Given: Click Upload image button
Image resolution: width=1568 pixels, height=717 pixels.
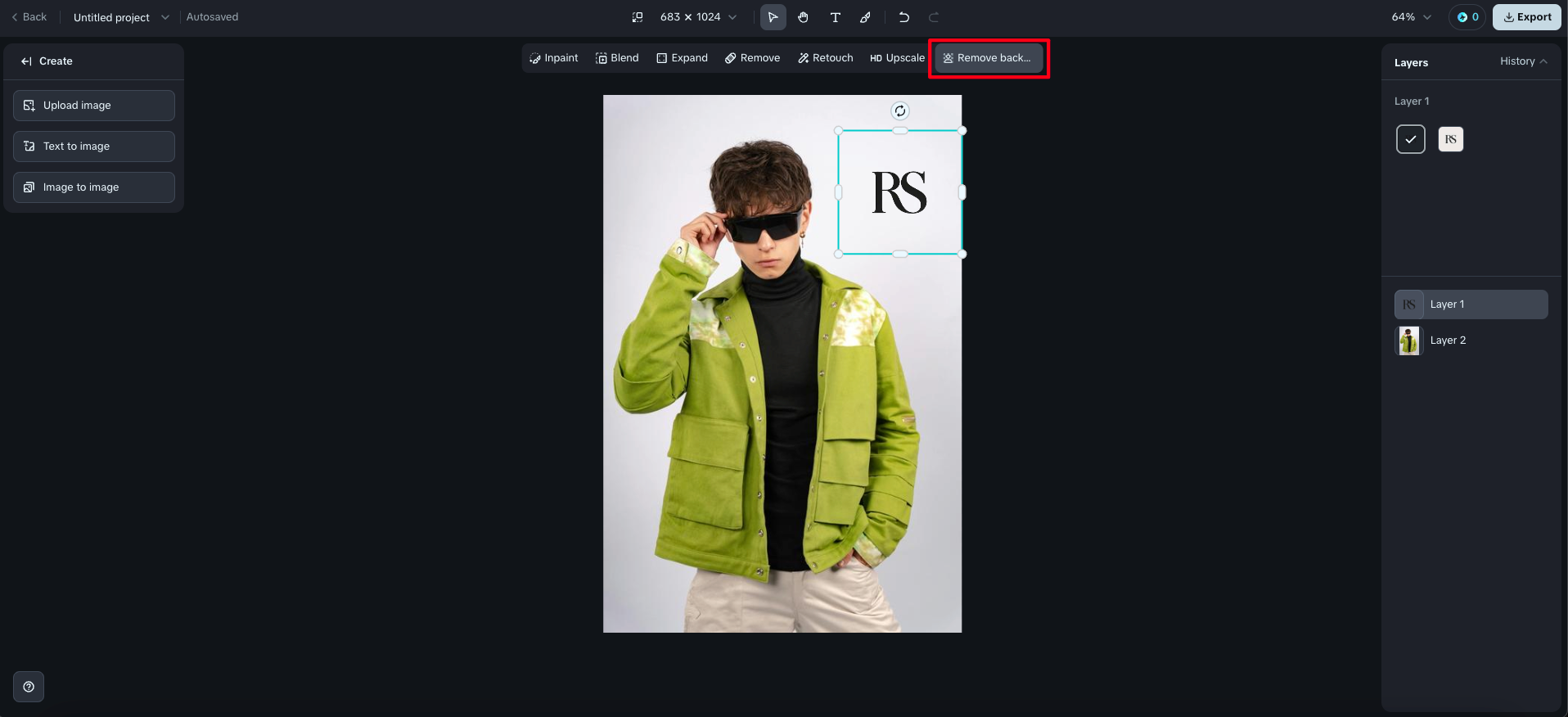Looking at the screenshot, I should coord(94,106).
